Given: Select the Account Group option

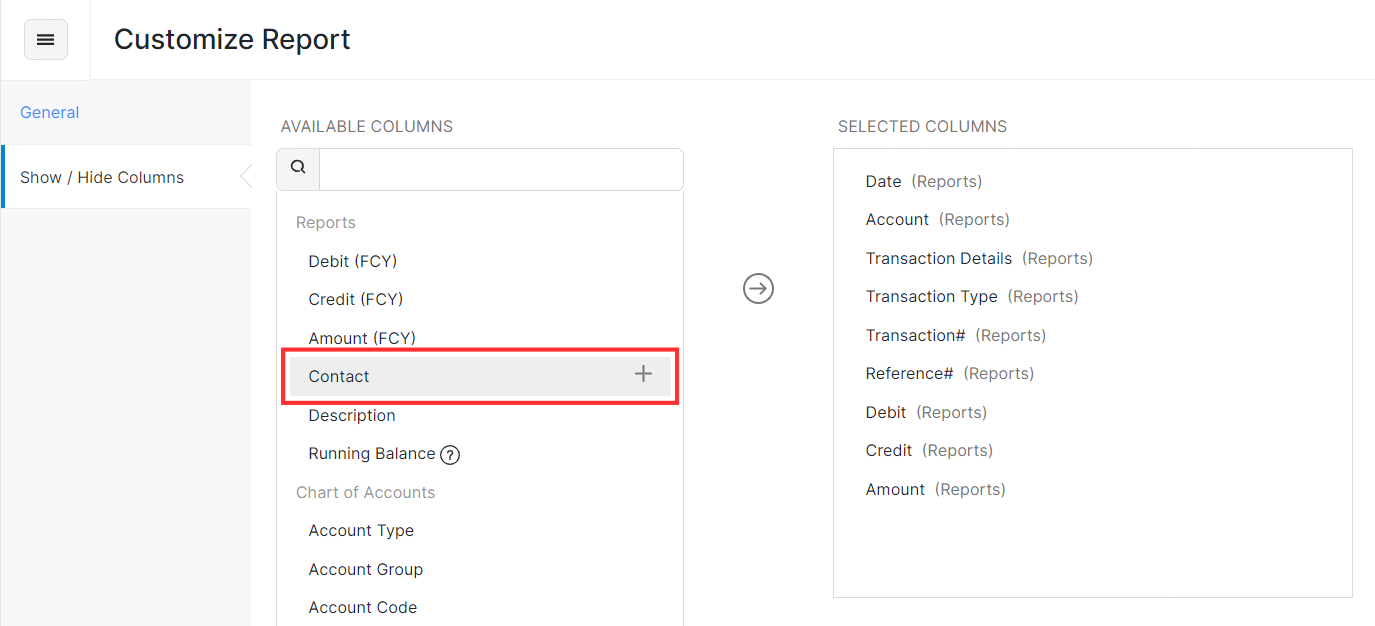Looking at the screenshot, I should pos(365,568).
